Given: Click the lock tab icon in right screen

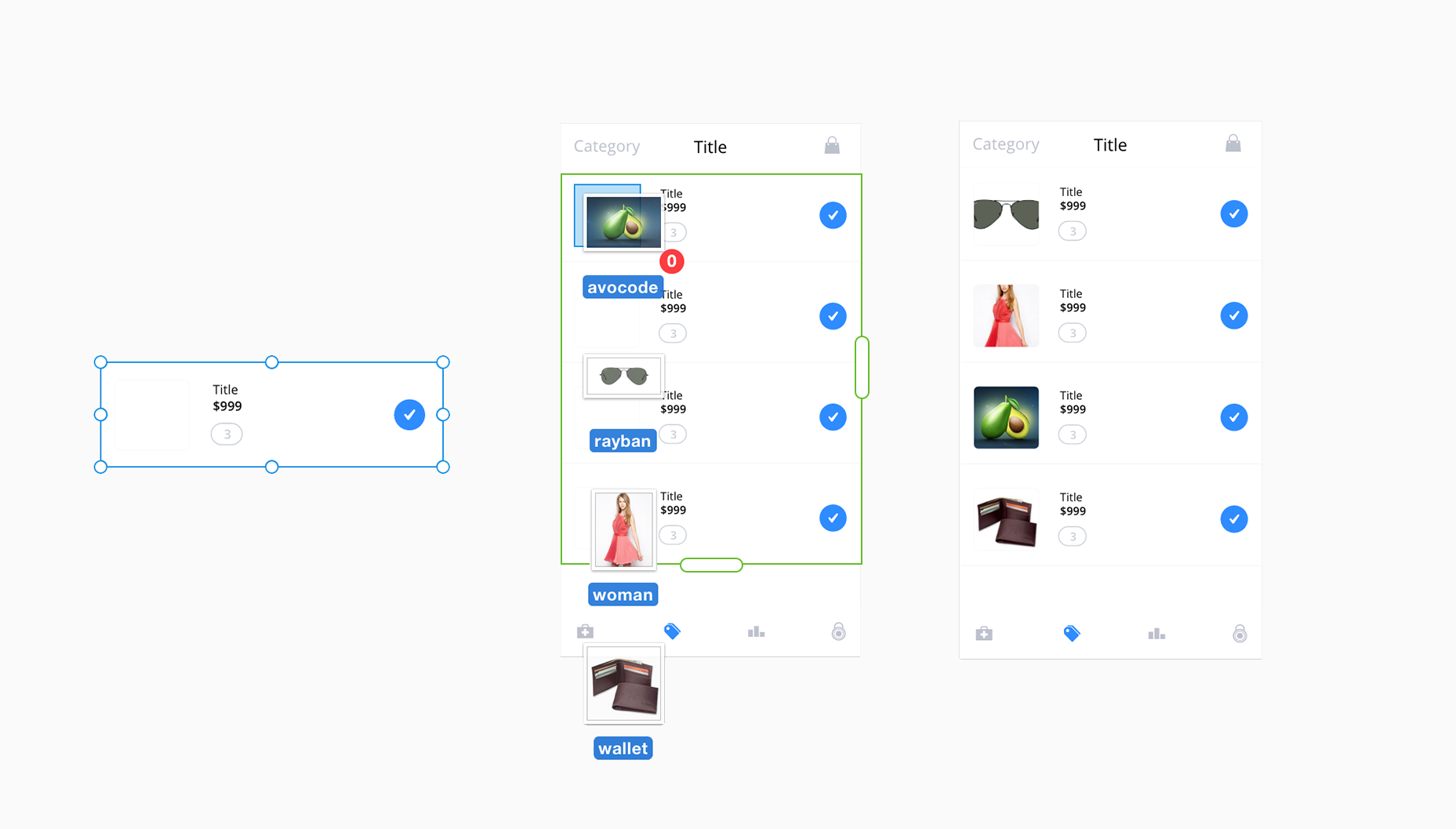Looking at the screenshot, I should click(1240, 633).
